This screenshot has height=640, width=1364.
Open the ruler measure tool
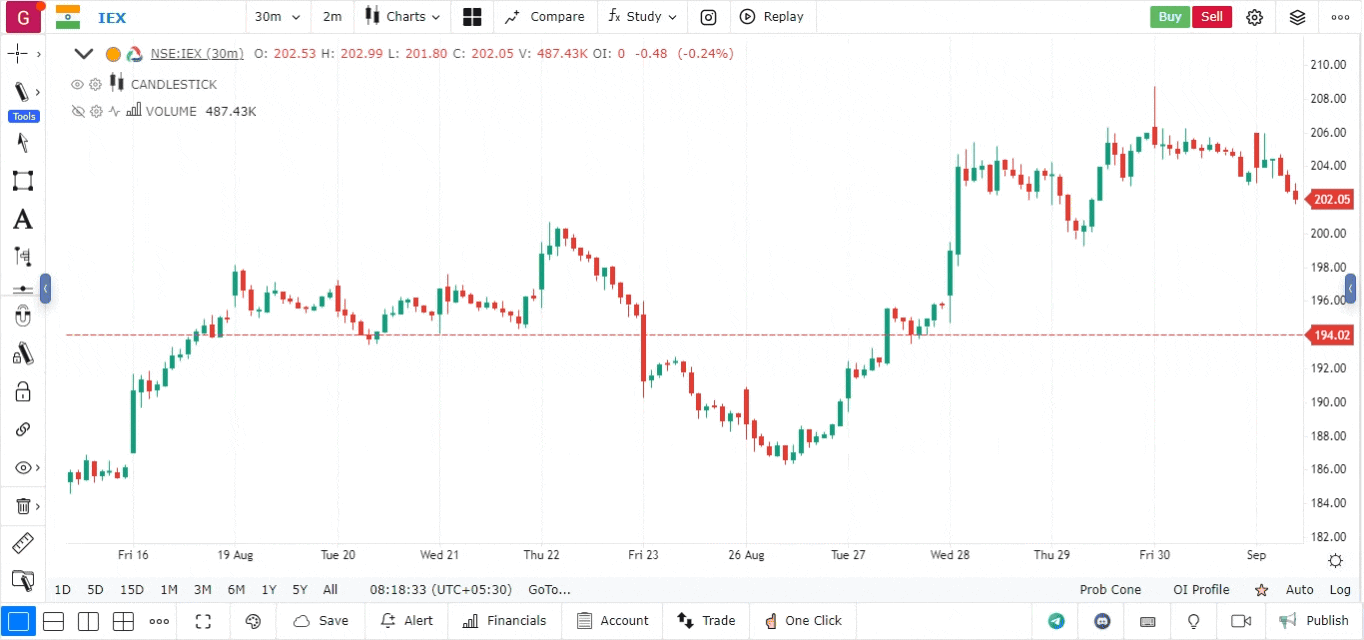click(x=22, y=543)
